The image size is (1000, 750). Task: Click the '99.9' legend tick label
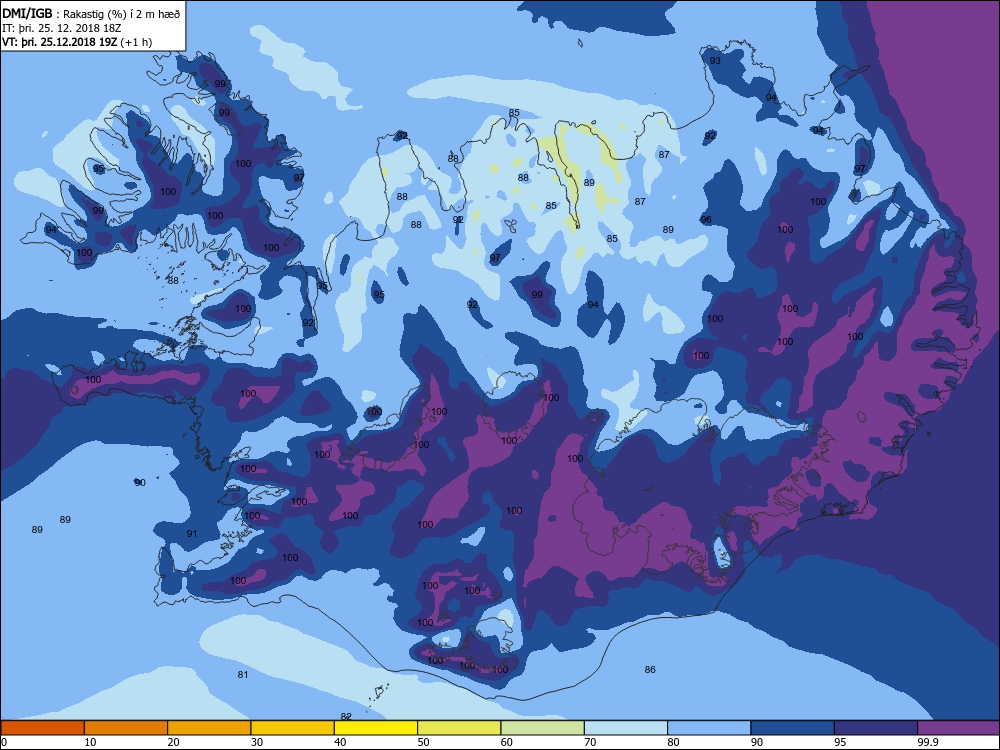coord(926,742)
